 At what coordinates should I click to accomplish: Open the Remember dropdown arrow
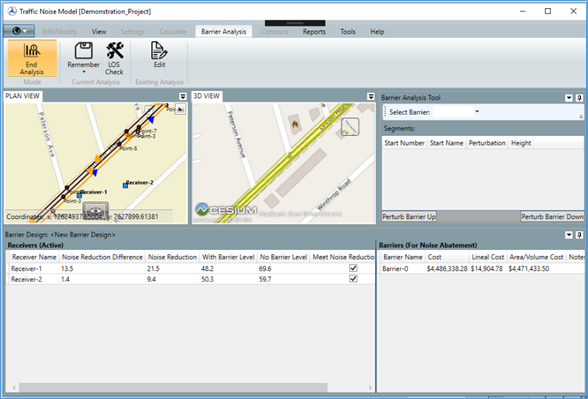[84, 72]
